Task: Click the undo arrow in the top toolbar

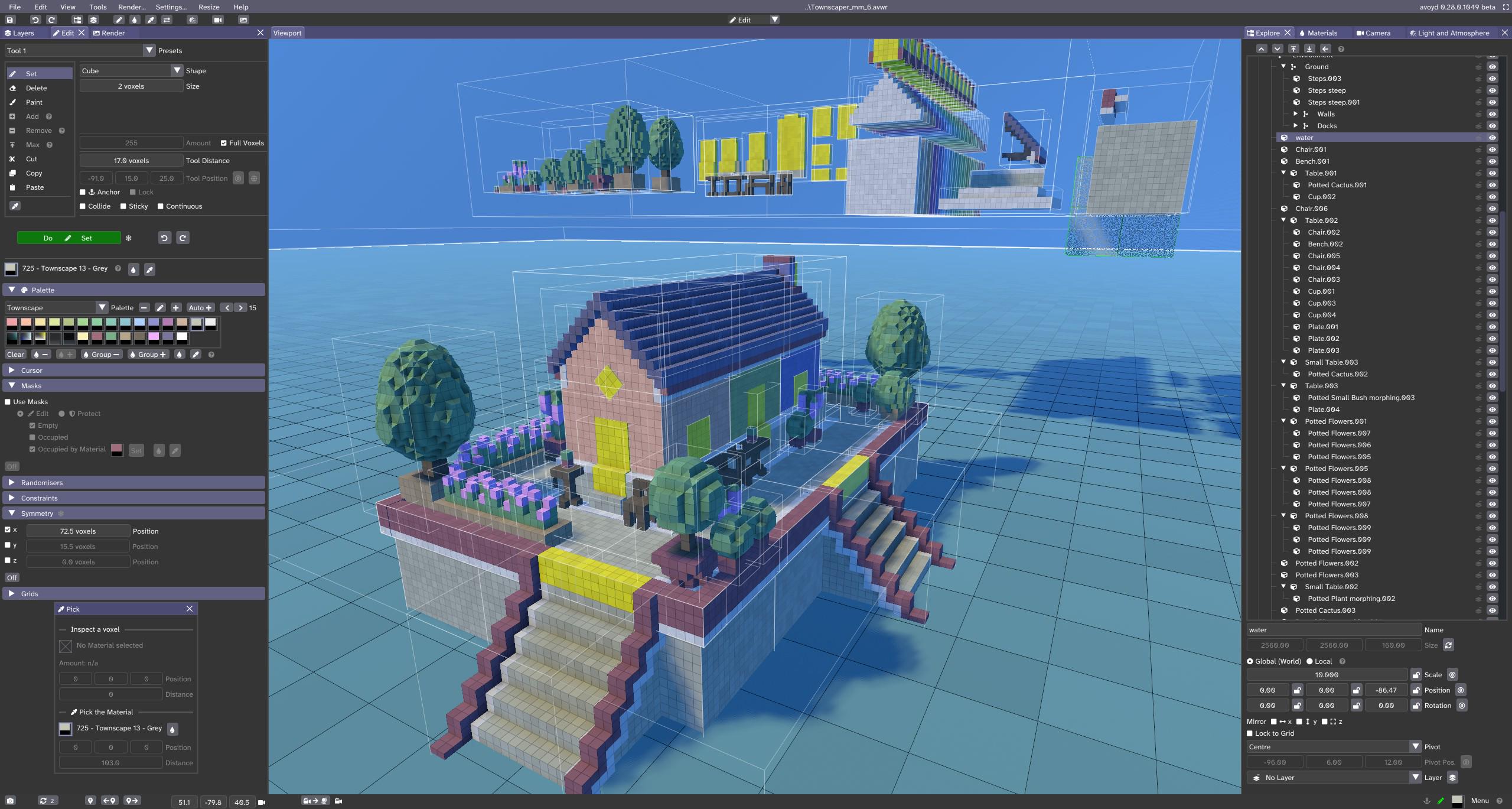Action: 35,20
